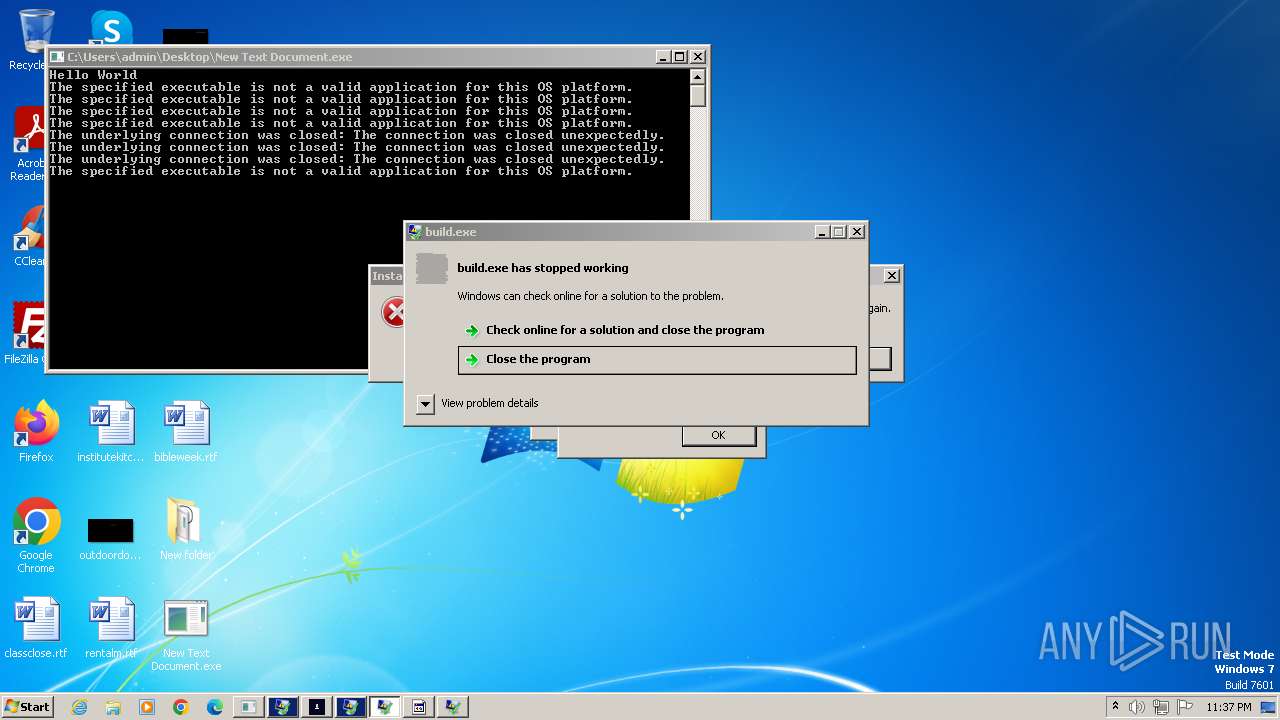Select bibleweek.rtf document icon
Screen dimensions: 1280x720
coord(186,432)
